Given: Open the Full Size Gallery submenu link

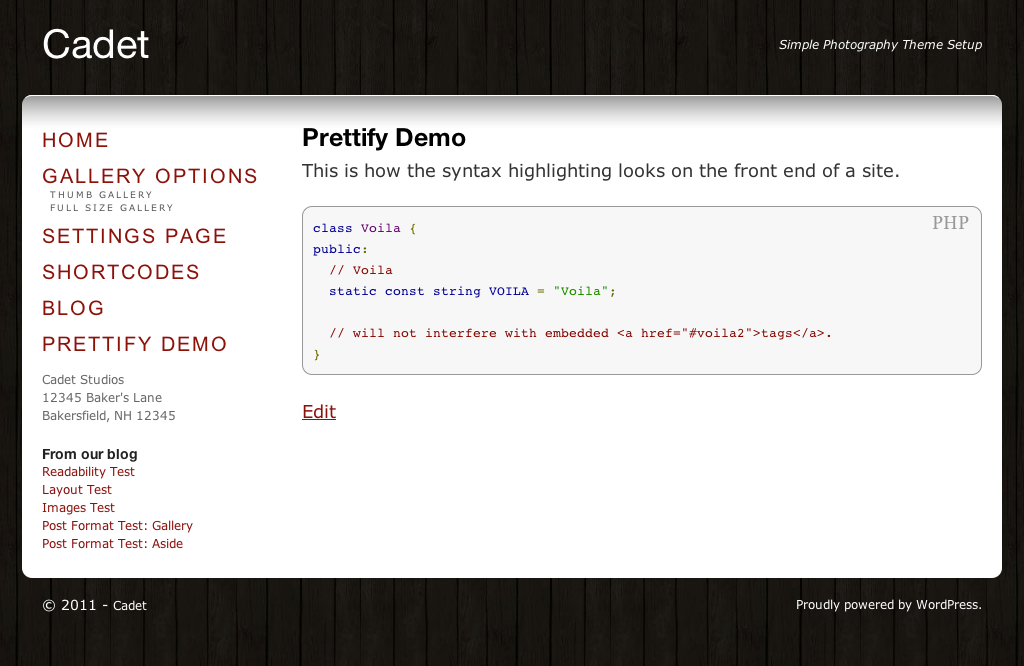Looking at the screenshot, I should [x=112, y=208].
